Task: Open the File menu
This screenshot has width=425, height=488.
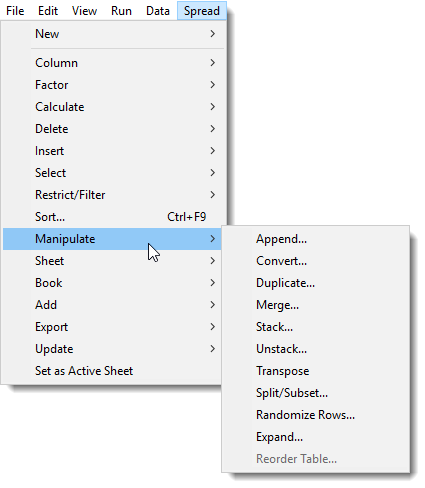Action: click(15, 11)
